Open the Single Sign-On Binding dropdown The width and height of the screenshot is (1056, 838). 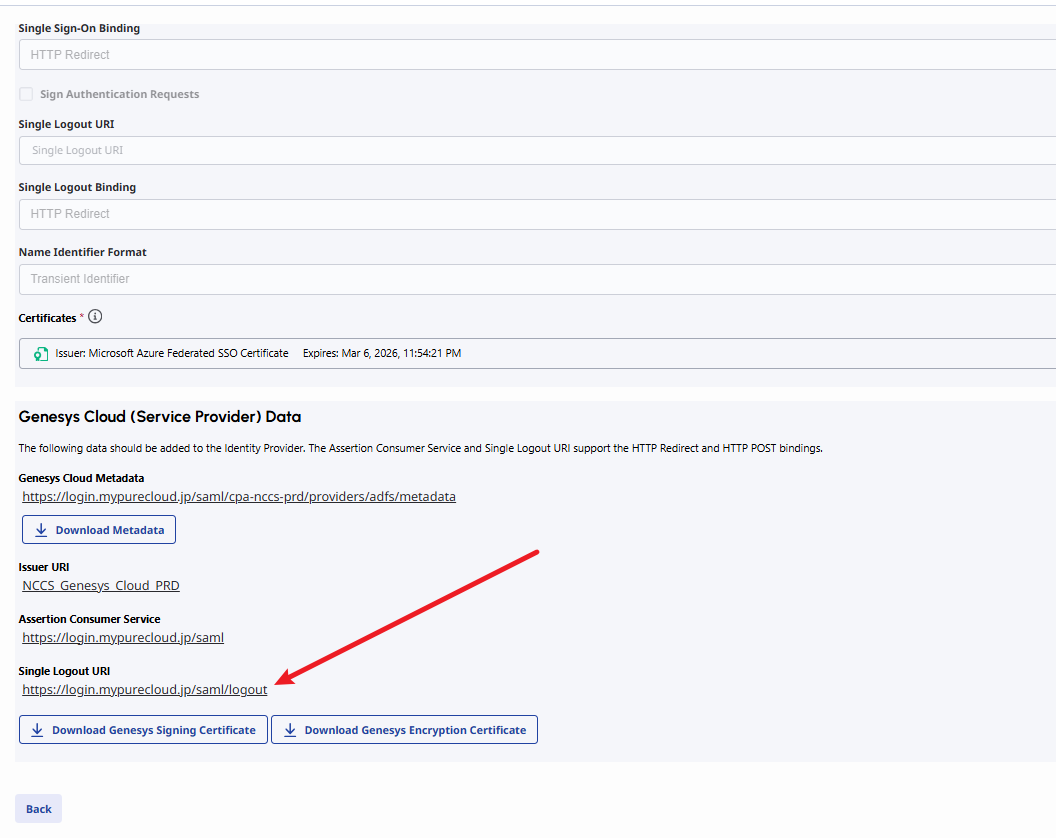(x=537, y=55)
